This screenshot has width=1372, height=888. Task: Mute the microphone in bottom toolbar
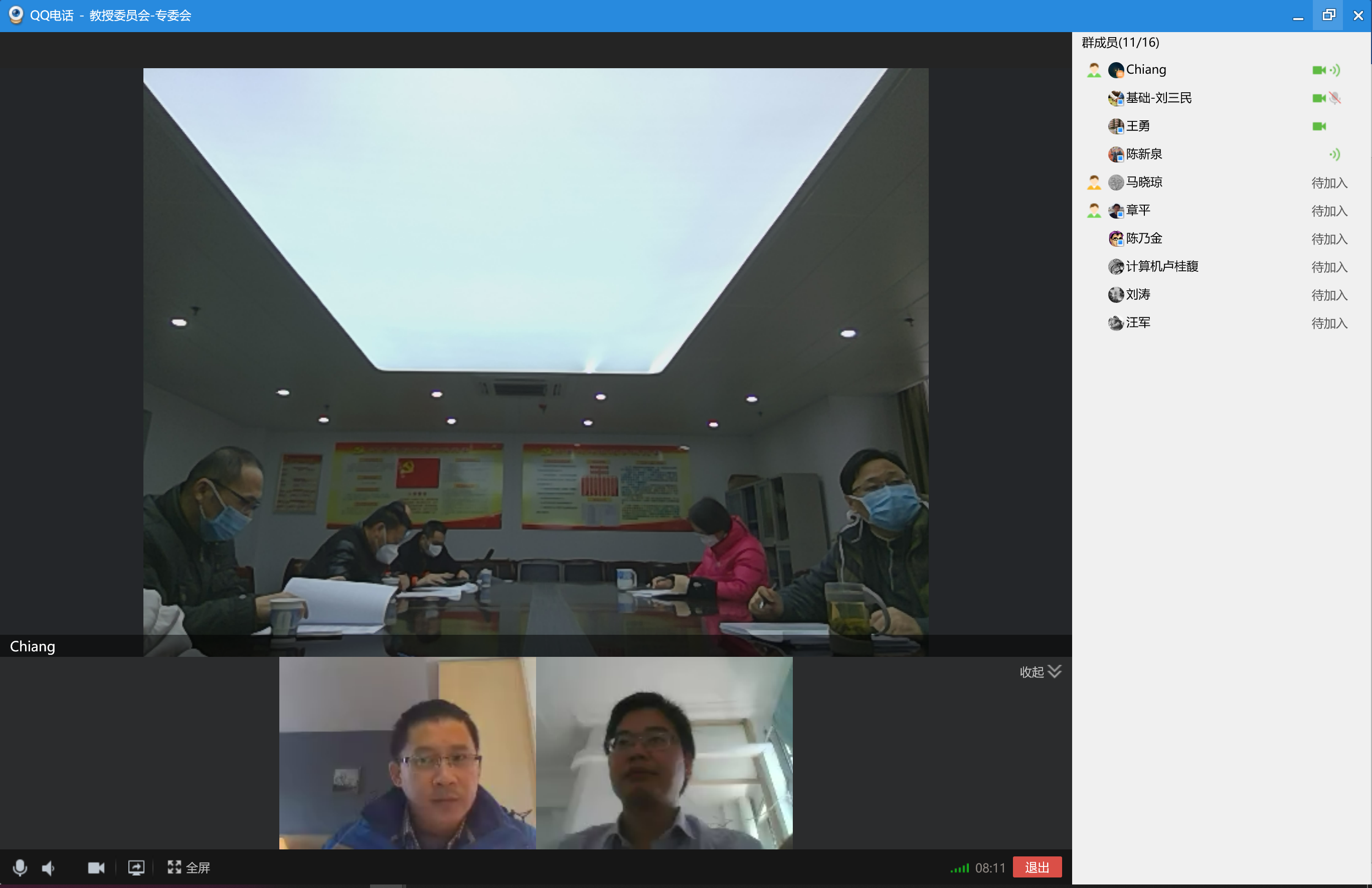point(20,867)
